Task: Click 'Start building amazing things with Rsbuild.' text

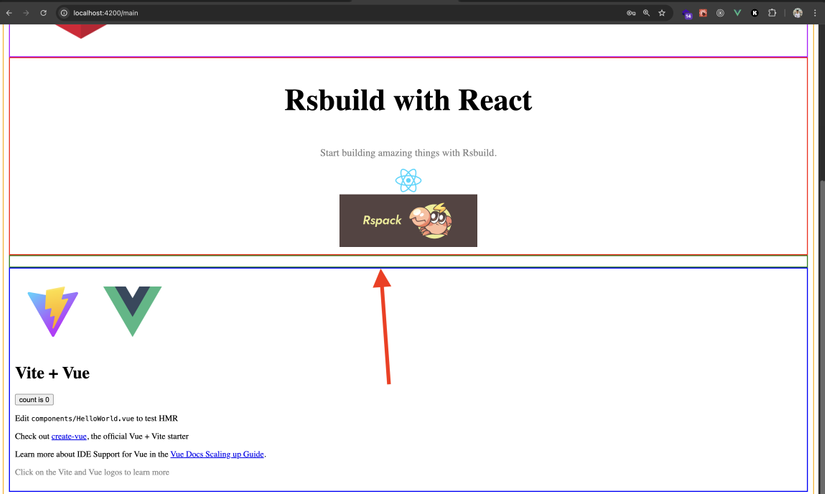Action: click(x=408, y=153)
